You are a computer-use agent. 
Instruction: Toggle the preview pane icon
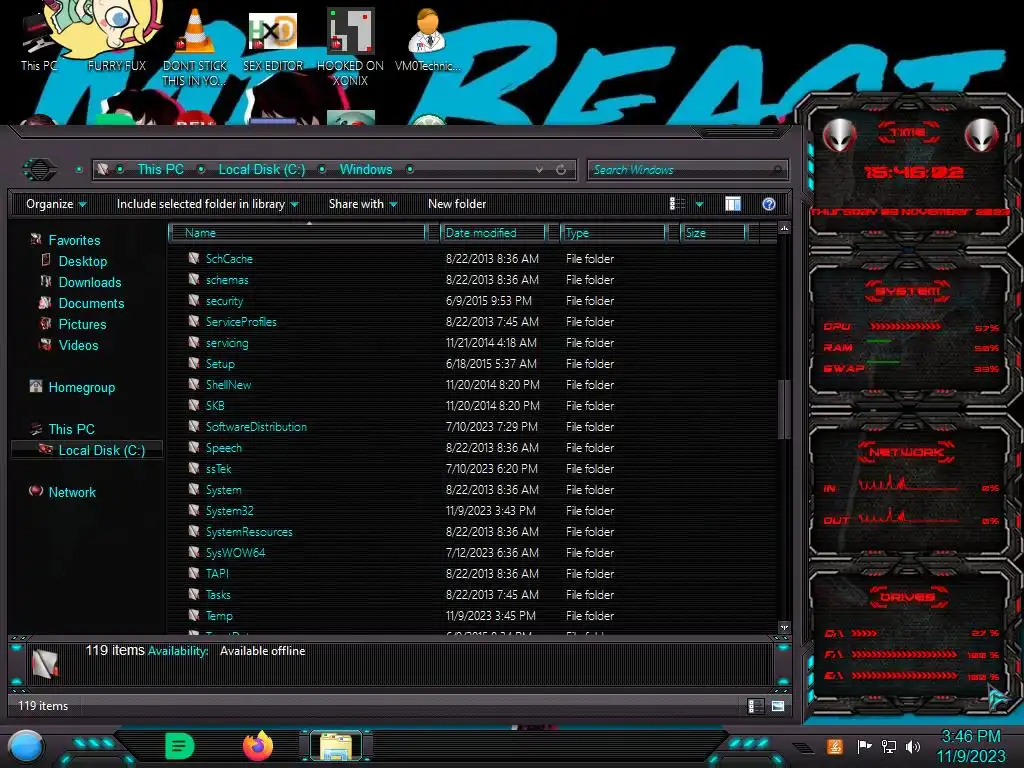click(x=733, y=204)
